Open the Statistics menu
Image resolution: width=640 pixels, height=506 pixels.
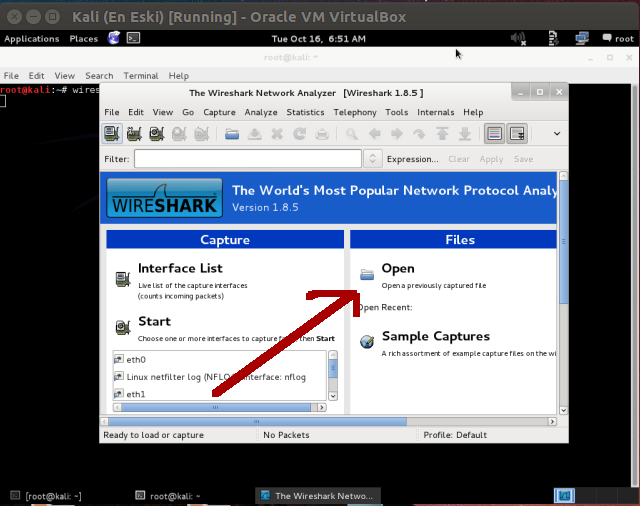305,112
